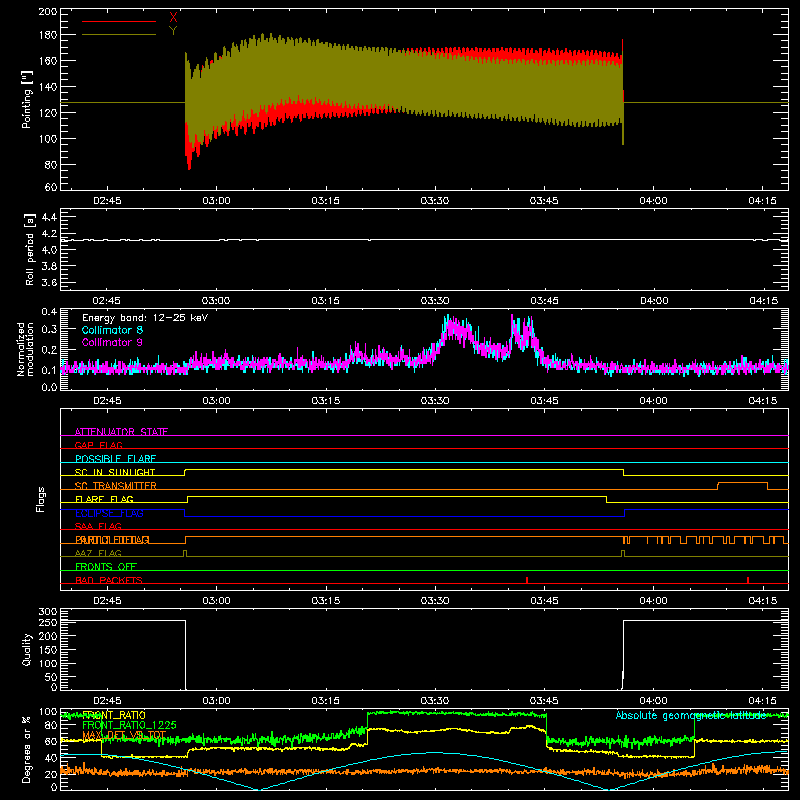Screen dimensions: 800x800
Task: Click the FRONT_RATIO legend label
Action: [114, 715]
